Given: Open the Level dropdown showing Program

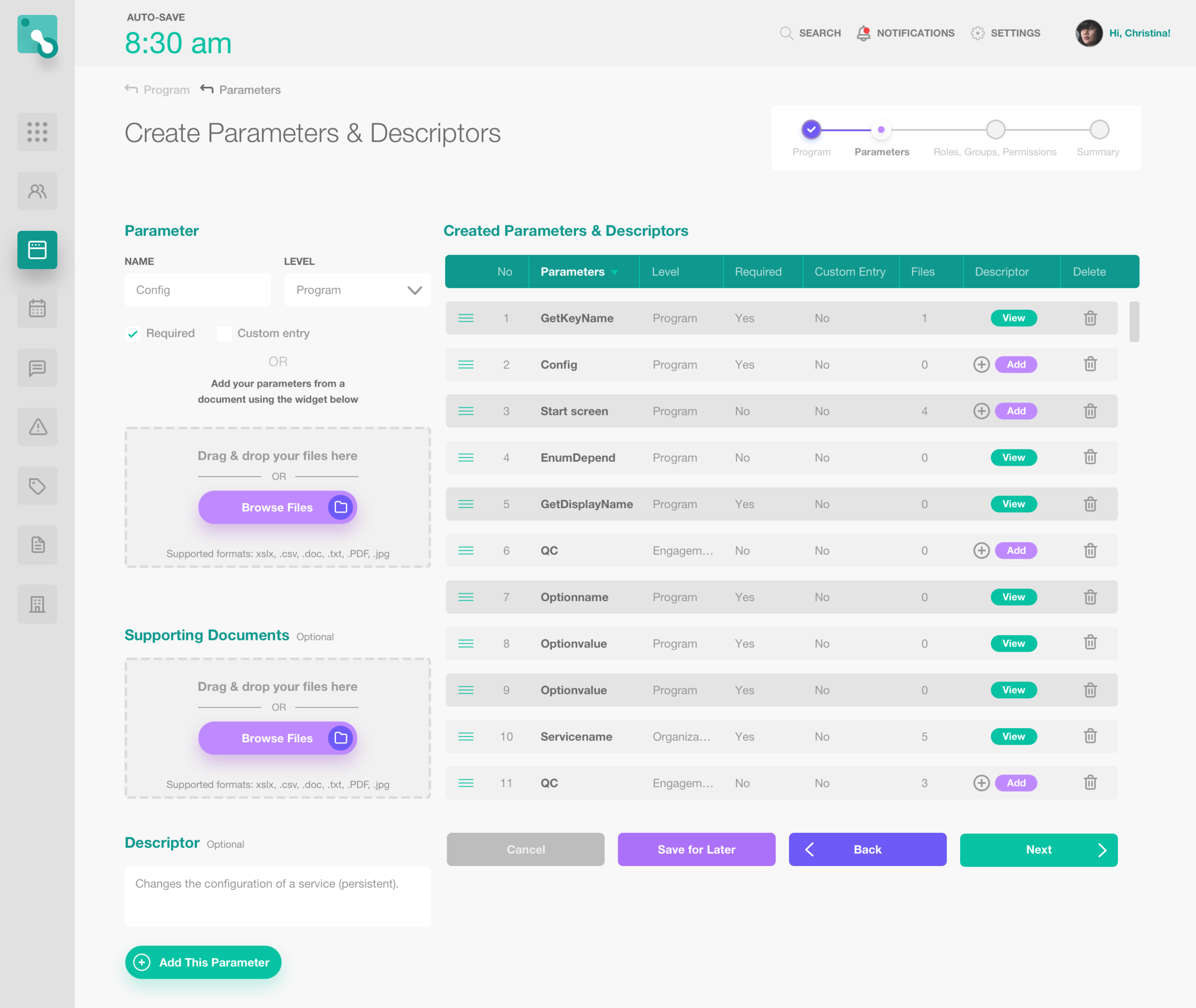Looking at the screenshot, I should point(358,290).
